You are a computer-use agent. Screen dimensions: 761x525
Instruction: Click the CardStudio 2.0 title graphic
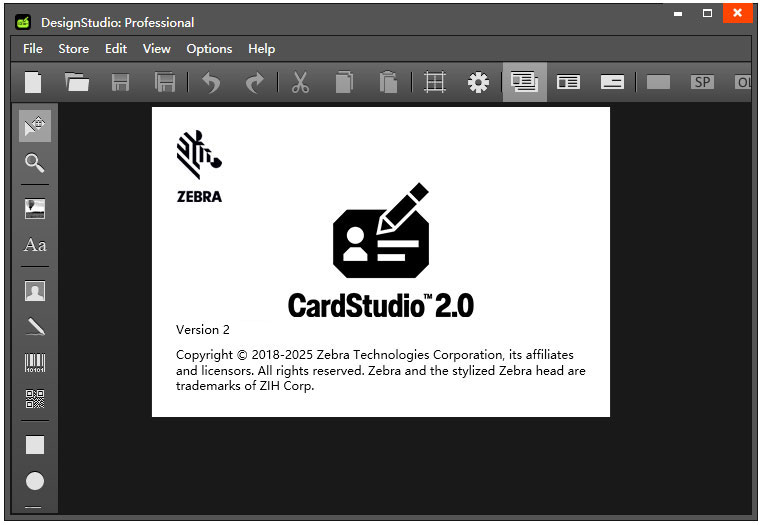pos(381,306)
